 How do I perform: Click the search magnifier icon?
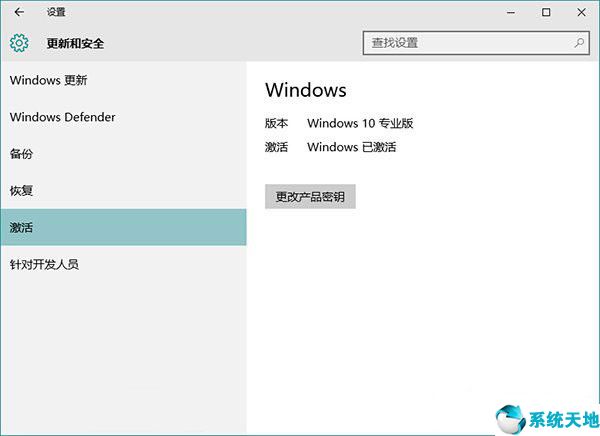tap(579, 42)
